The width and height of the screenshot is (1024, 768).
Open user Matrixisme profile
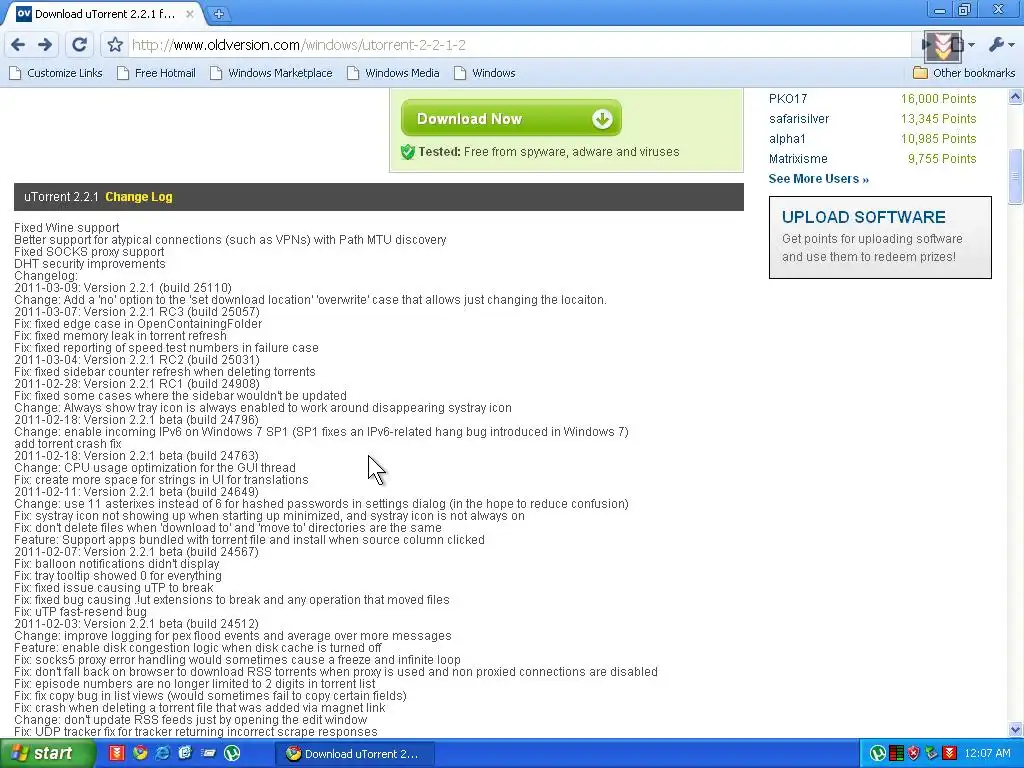pyautogui.click(x=798, y=159)
